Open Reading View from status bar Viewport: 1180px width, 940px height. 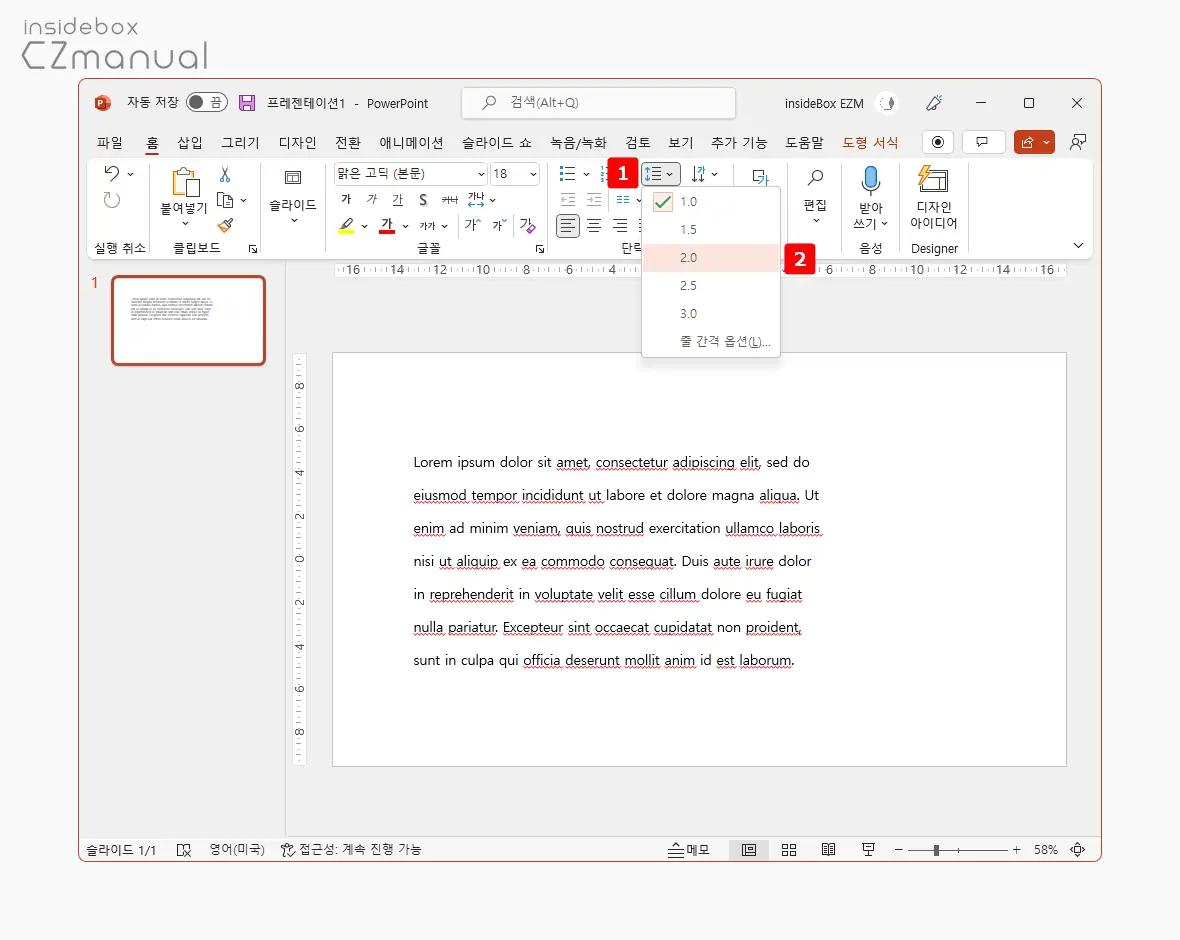pos(828,850)
